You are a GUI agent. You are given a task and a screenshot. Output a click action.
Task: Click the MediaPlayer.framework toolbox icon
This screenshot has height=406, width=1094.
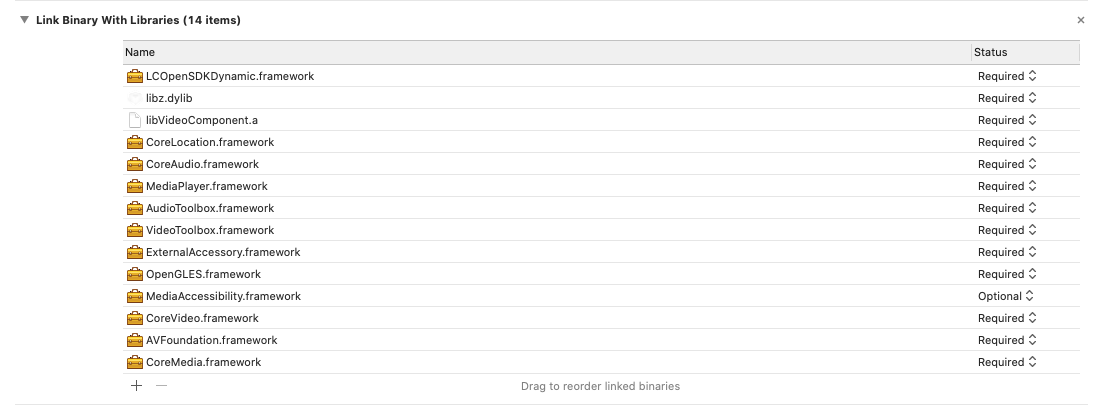point(135,186)
